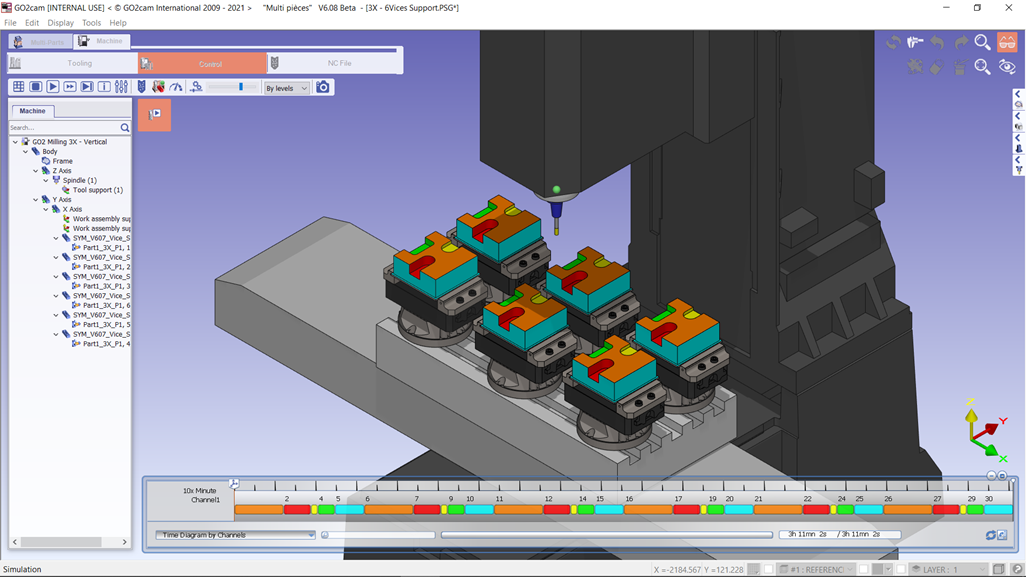Click timeline segment numbered 12
1026x577 pixels.
pyautogui.click(x=556, y=510)
